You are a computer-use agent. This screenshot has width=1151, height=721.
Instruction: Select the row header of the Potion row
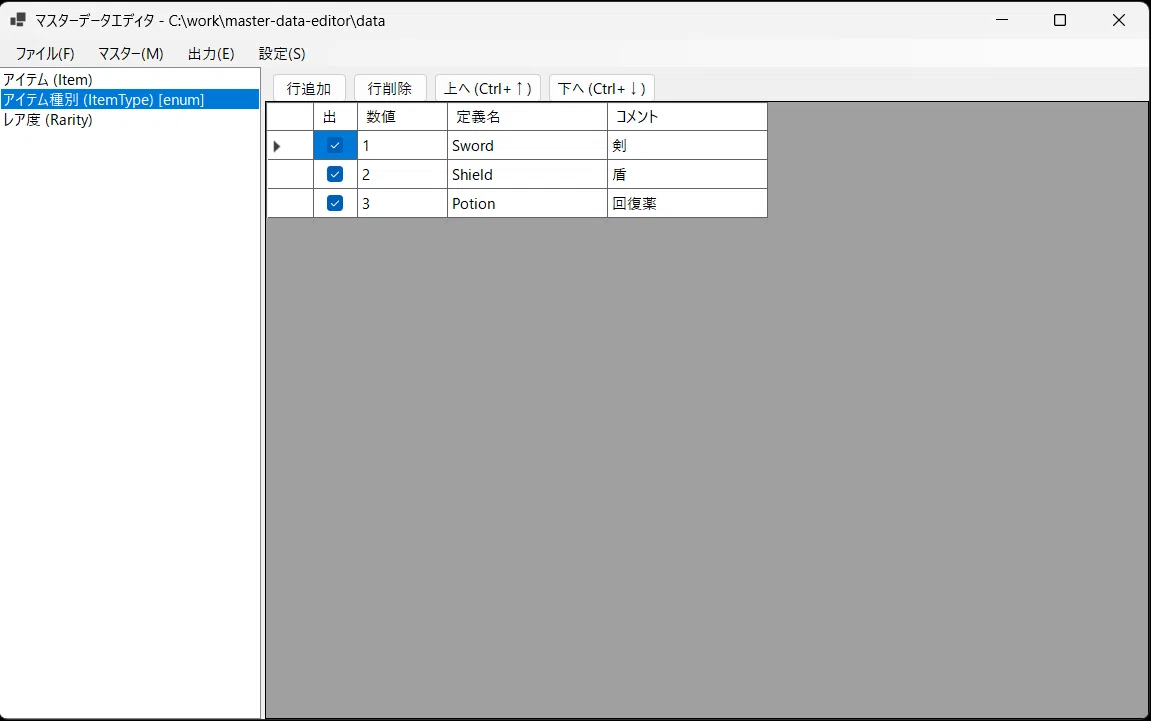point(290,203)
